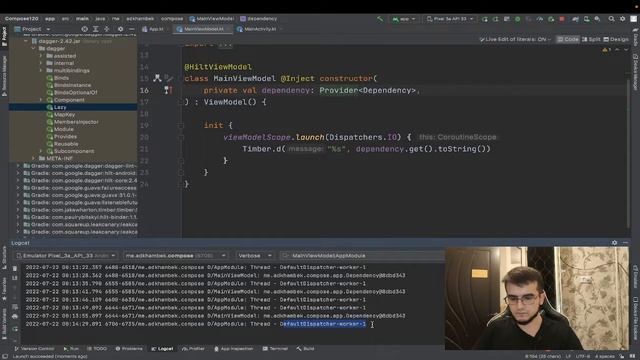
Task: Click the Hilt gutter icon on line 15
Action: 157,78
